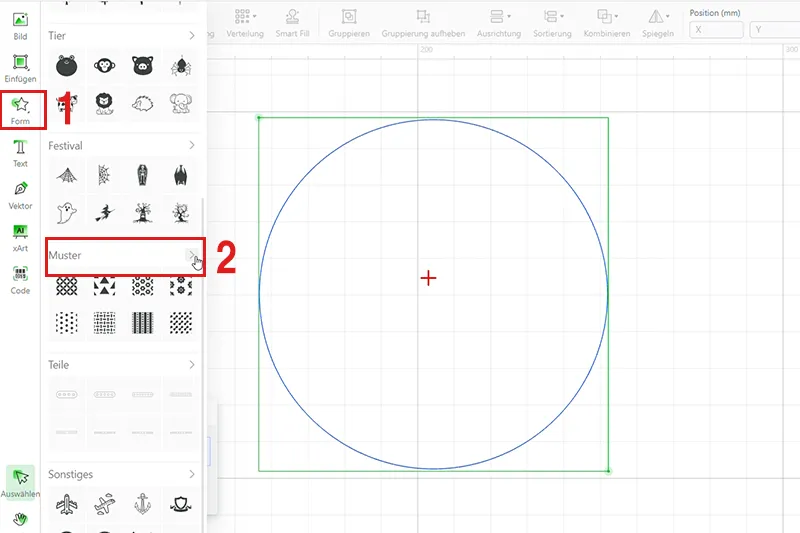Viewport: 800px width, 533px height.
Task: Switch to the hand pan tool
Action: click(x=20, y=519)
